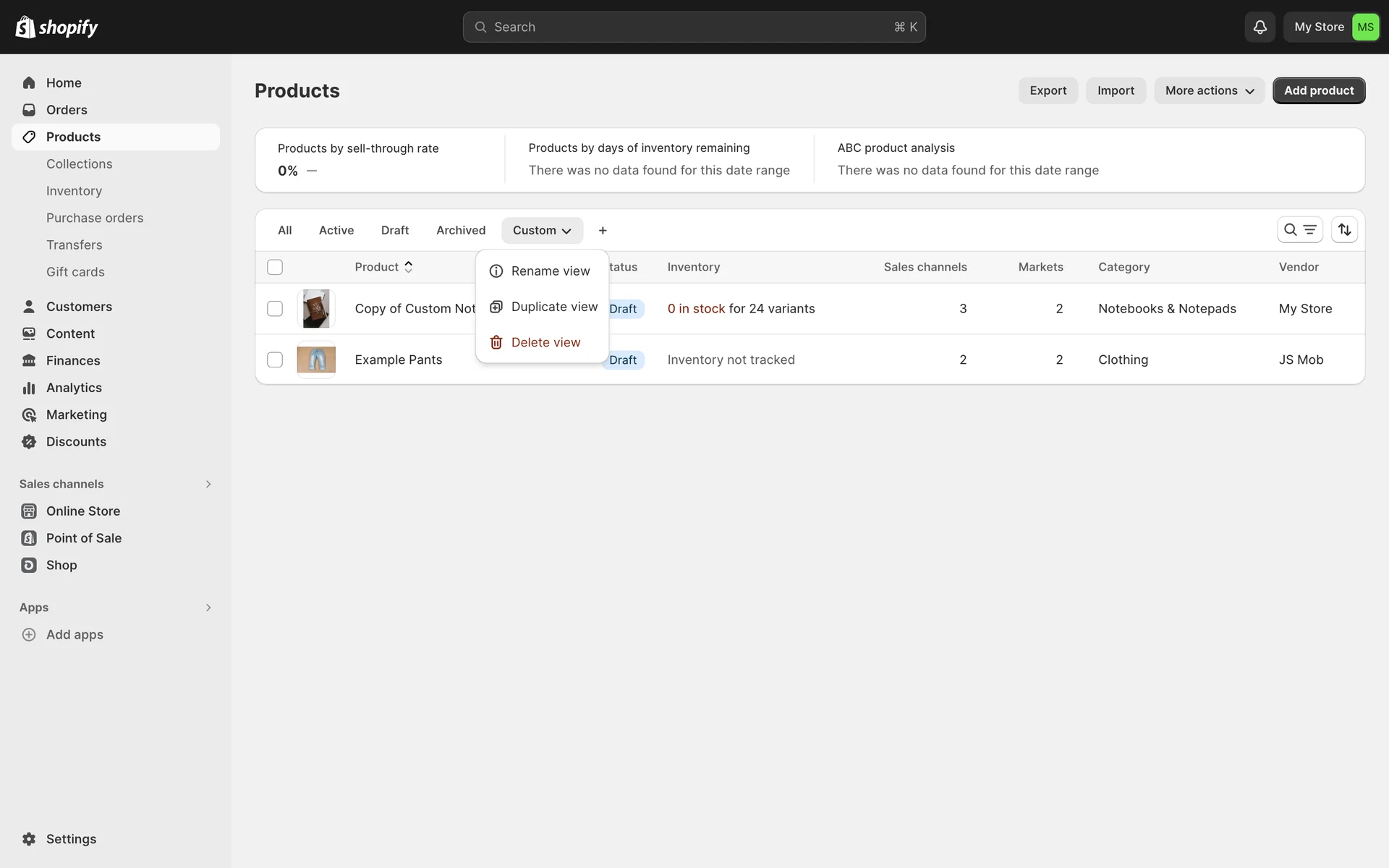
Task: Open search and filter products icon
Action: 1299,230
